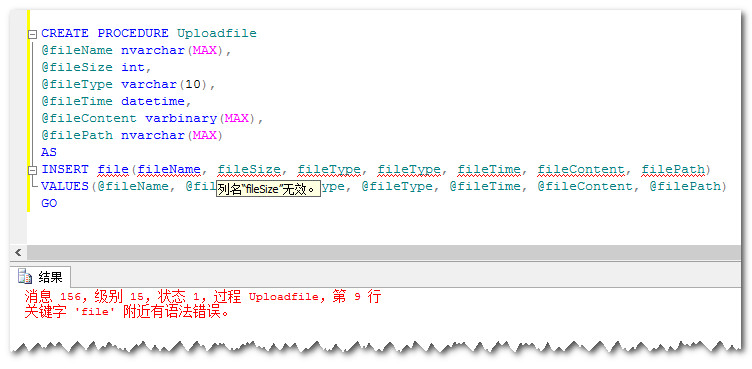Click the tooltip 列名"fileSize"无效。
Viewport: 752px width, 369px height.
268,189
